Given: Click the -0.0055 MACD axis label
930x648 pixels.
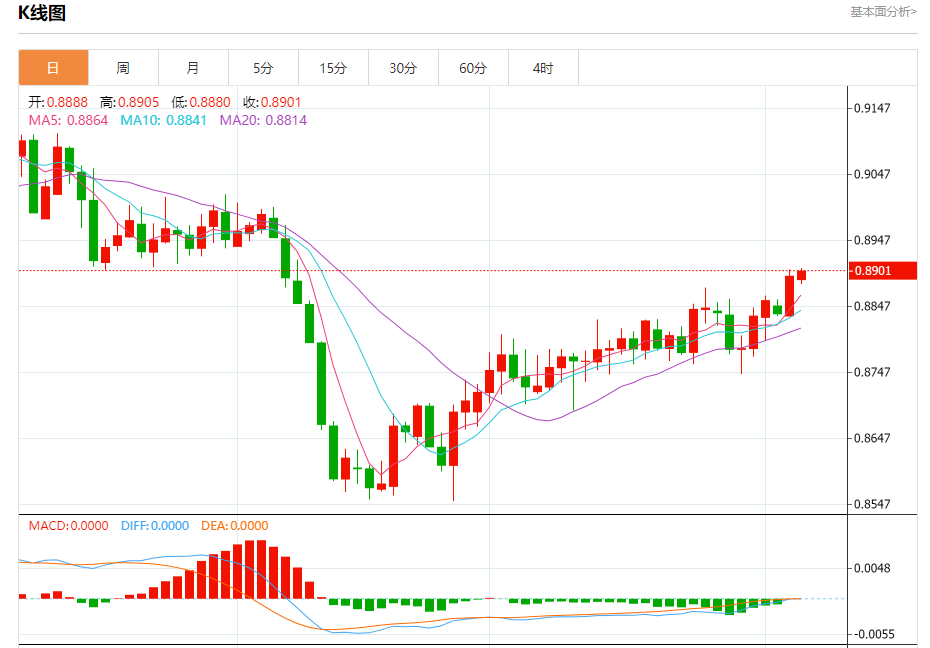Looking at the screenshot, I should [x=873, y=634].
